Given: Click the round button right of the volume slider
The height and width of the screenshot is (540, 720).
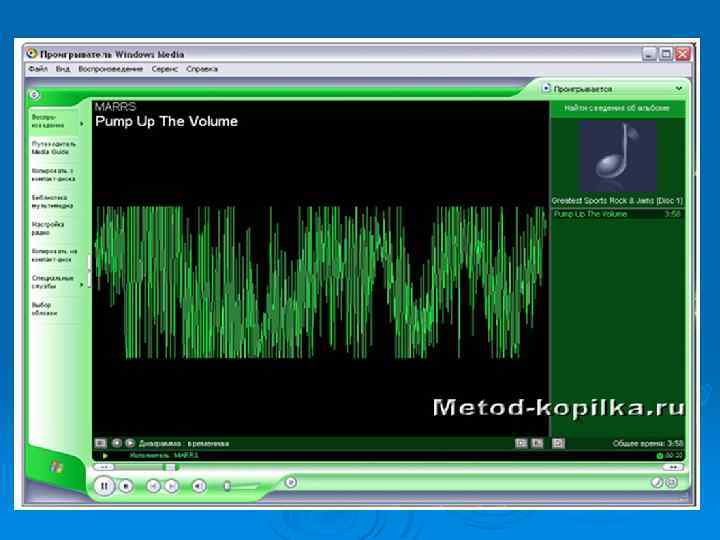Looking at the screenshot, I should [x=291, y=483].
